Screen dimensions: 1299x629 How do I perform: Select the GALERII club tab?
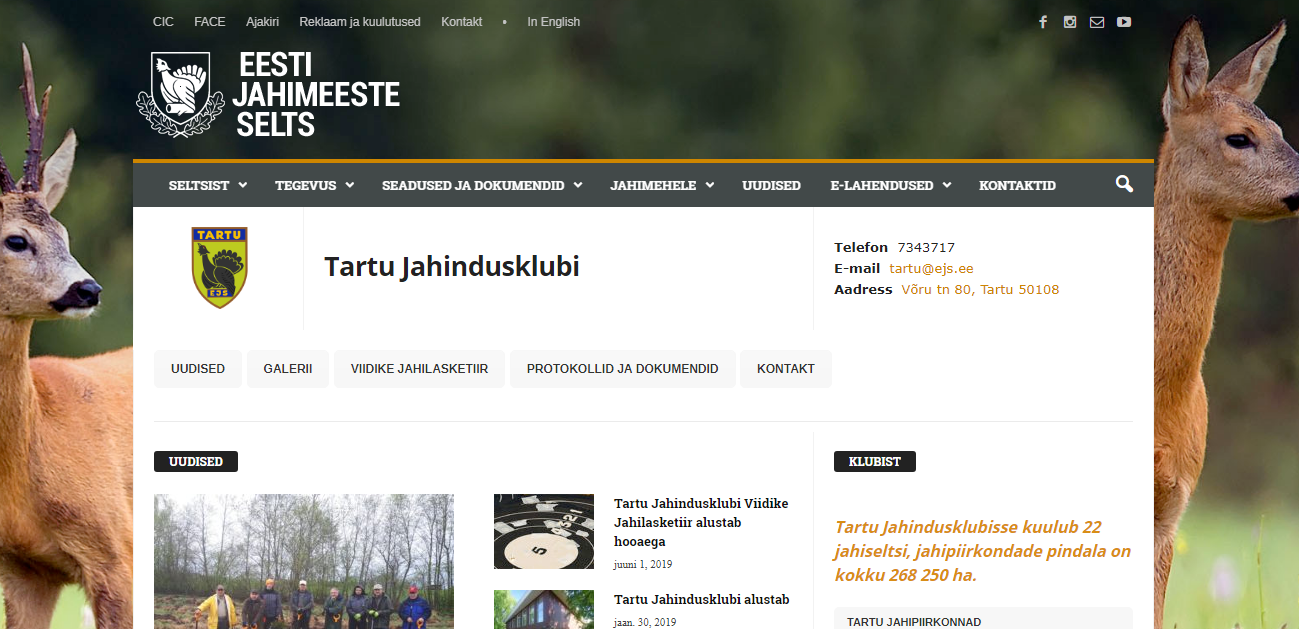point(288,369)
